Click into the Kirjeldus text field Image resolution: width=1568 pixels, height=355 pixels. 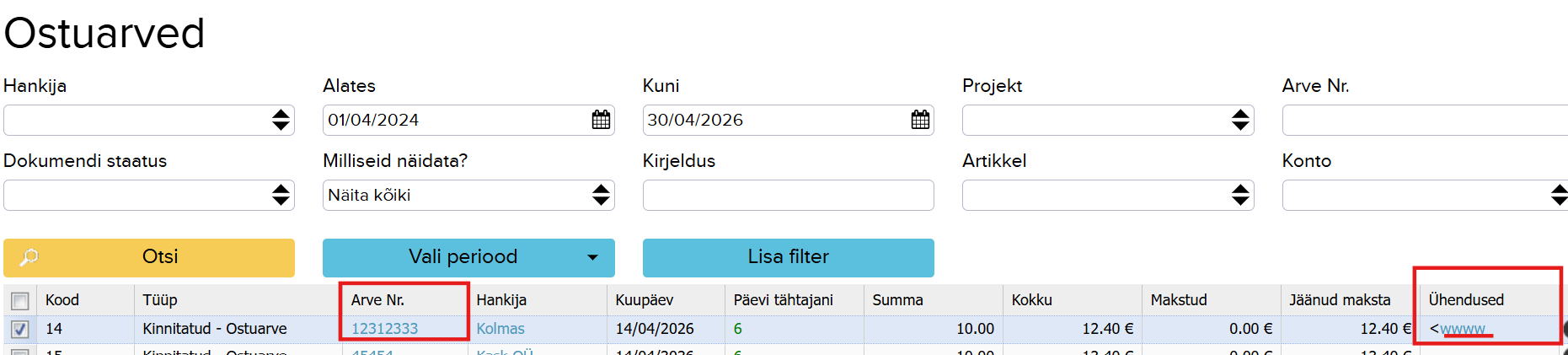pyautogui.click(x=788, y=195)
